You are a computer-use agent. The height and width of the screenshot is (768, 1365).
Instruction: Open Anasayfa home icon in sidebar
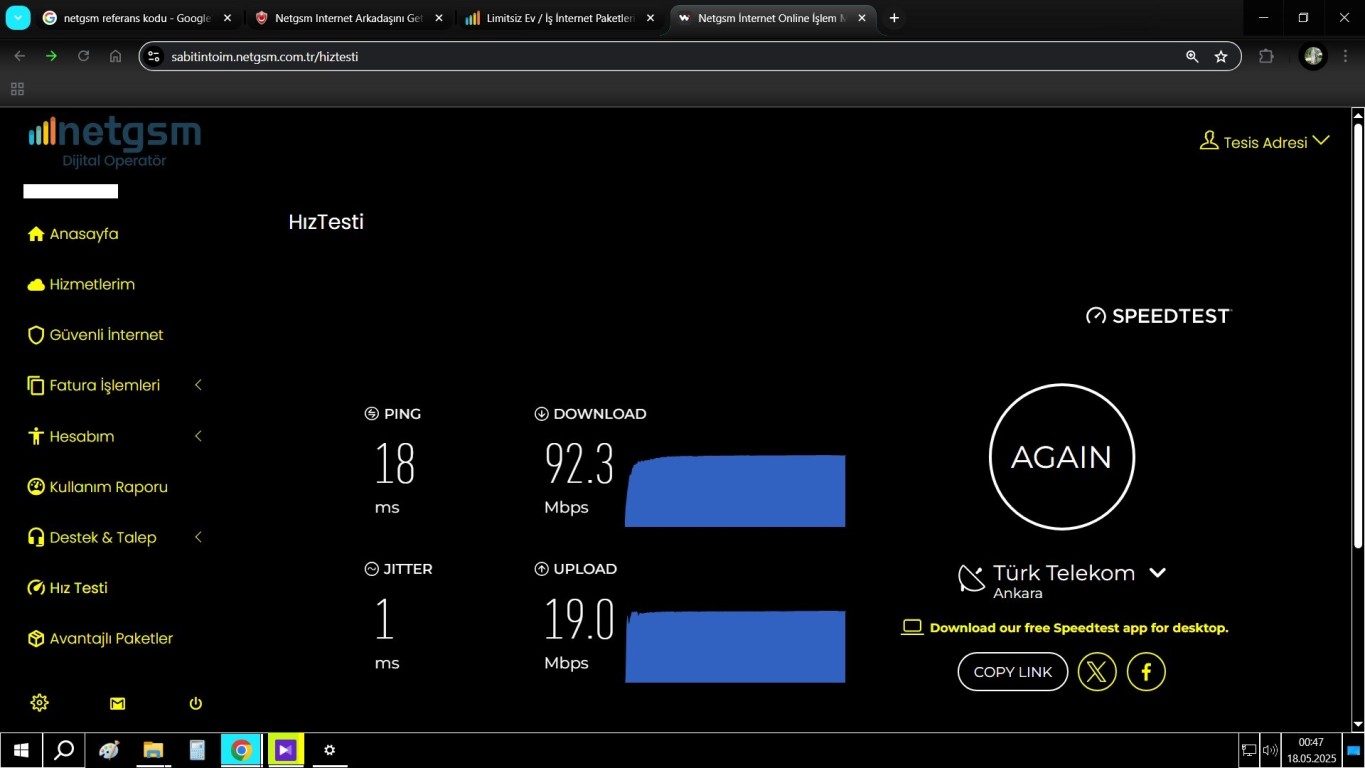[36, 234]
